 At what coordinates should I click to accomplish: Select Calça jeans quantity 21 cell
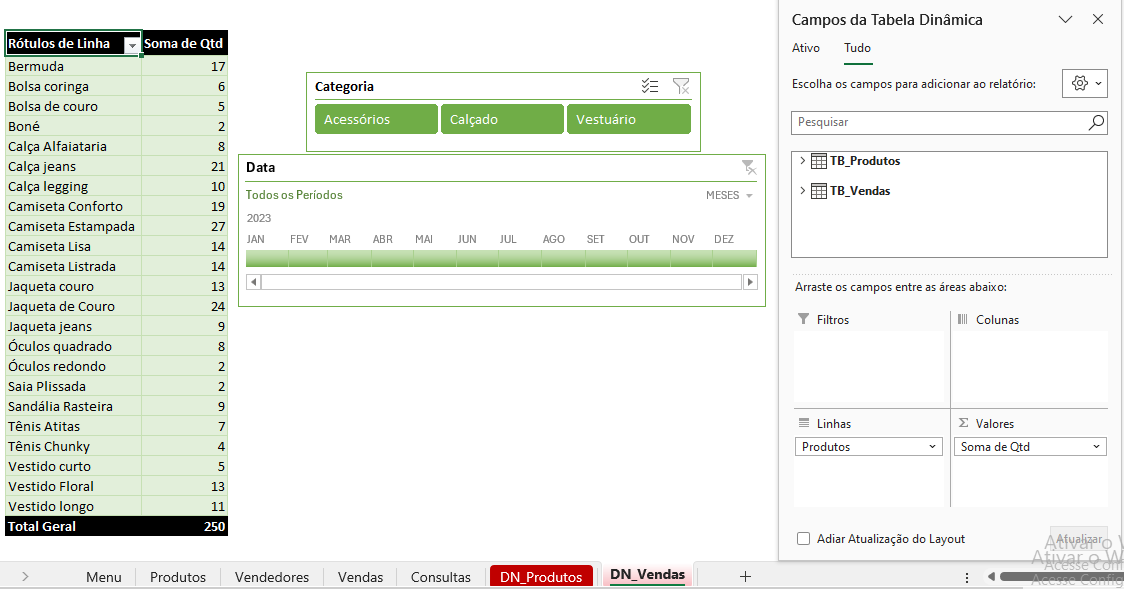184,166
